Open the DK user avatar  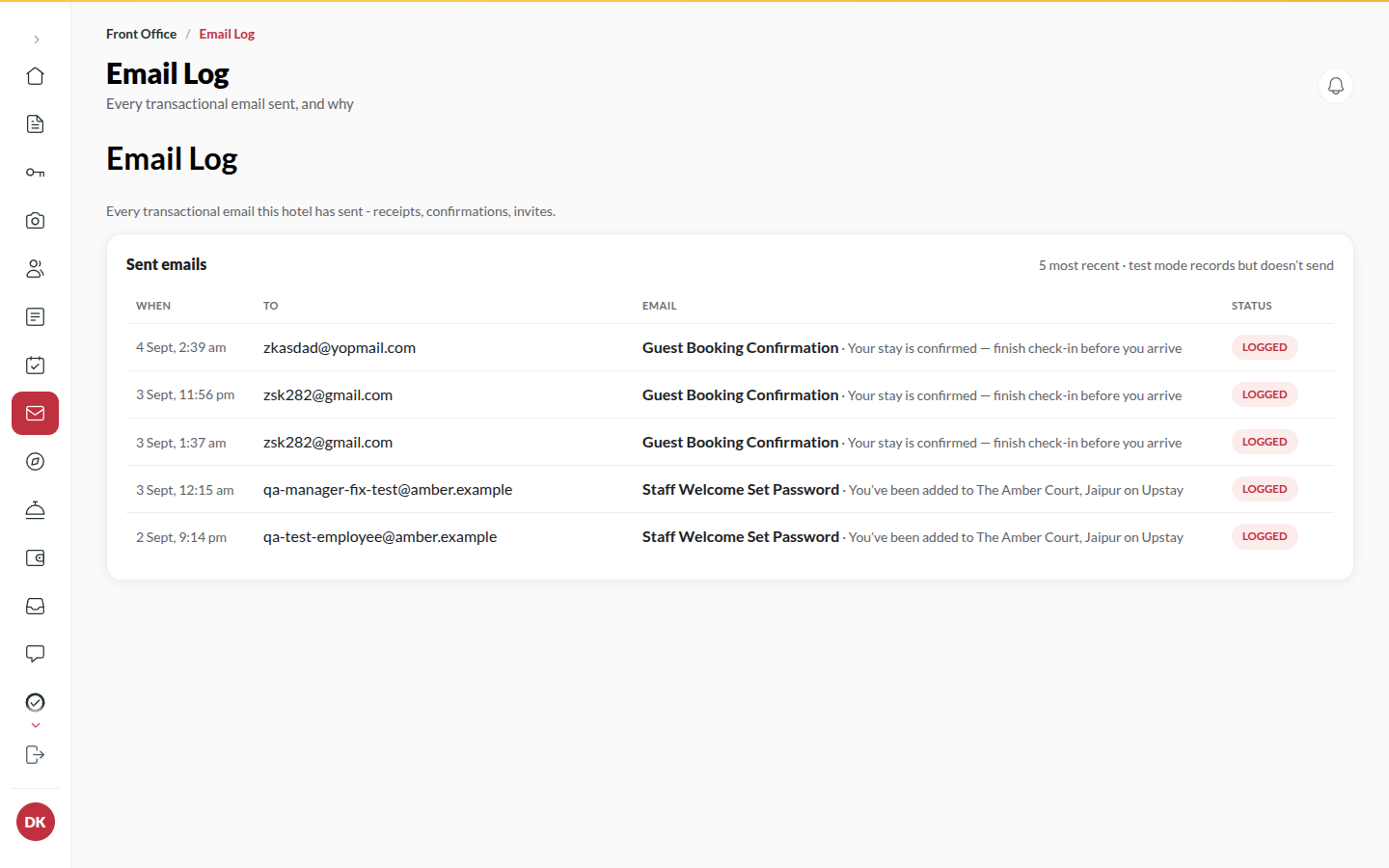pos(36,822)
